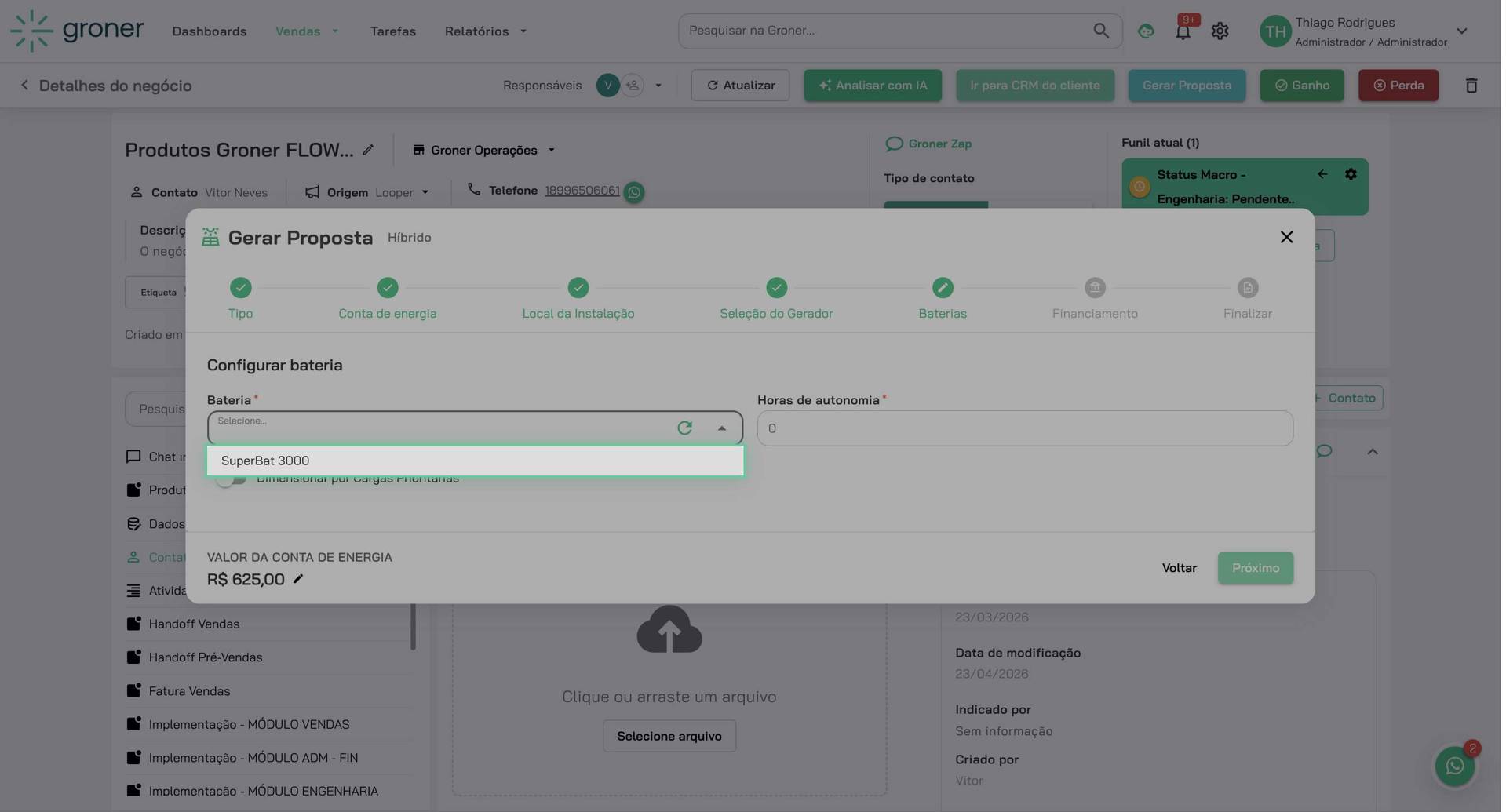Click the WhatsApp icon next to phone number
1506x812 pixels.
tap(634, 192)
